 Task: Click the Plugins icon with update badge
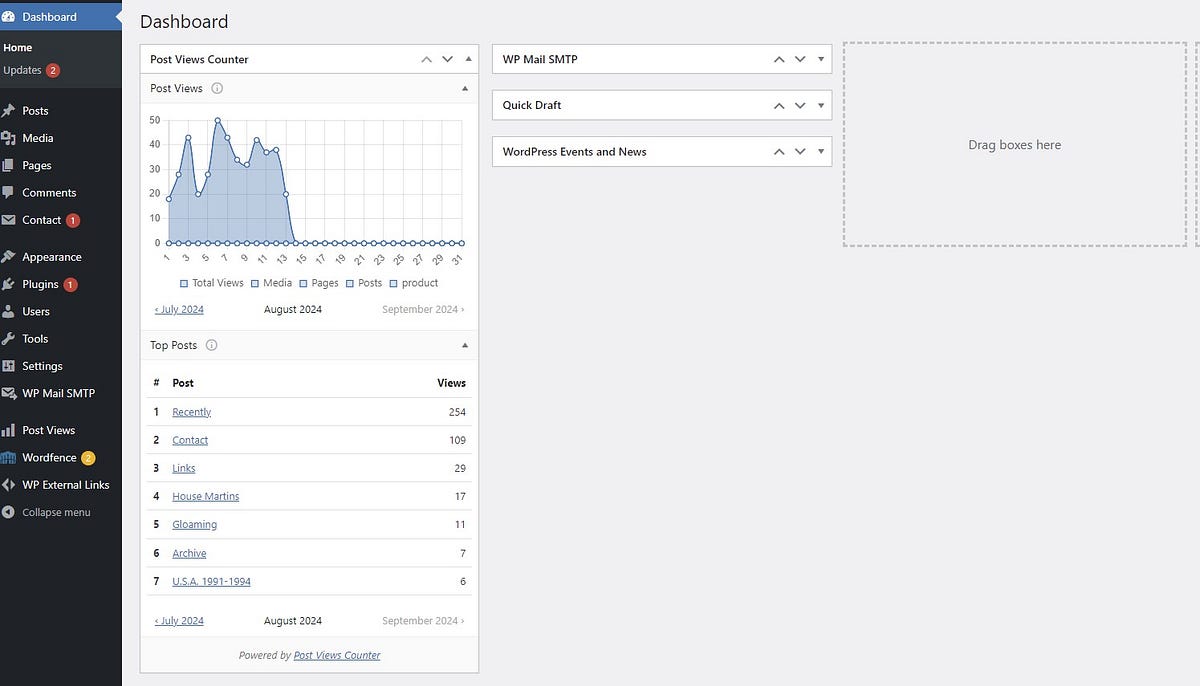10,284
